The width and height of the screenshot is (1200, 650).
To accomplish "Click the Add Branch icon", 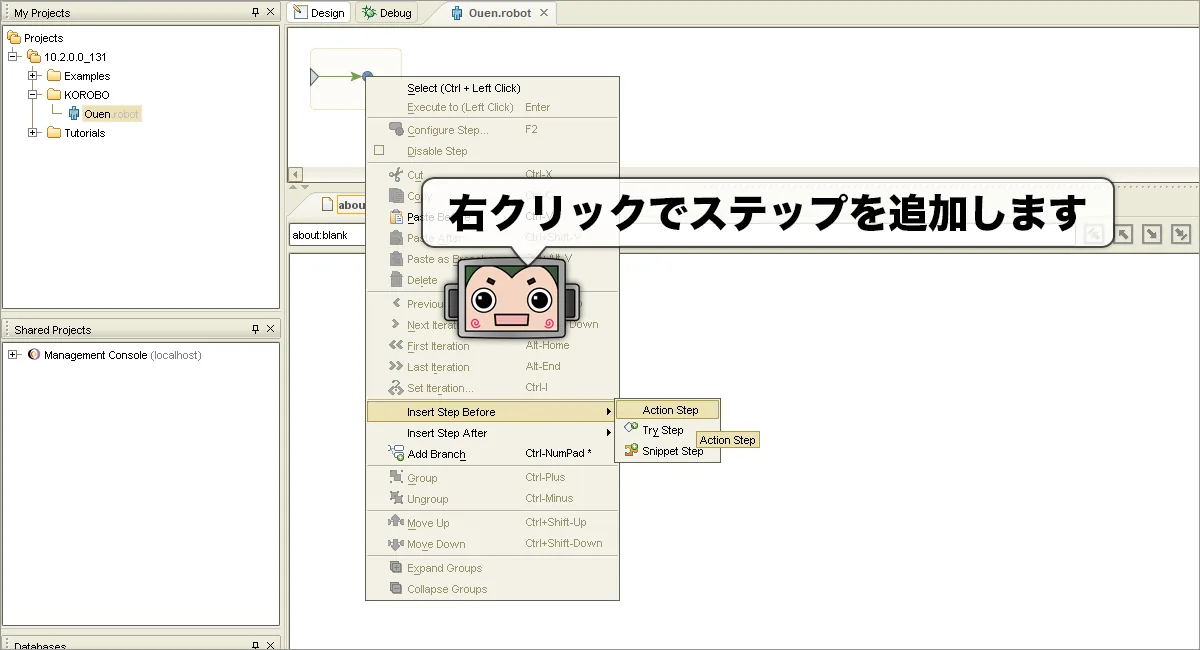I will pos(396,453).
